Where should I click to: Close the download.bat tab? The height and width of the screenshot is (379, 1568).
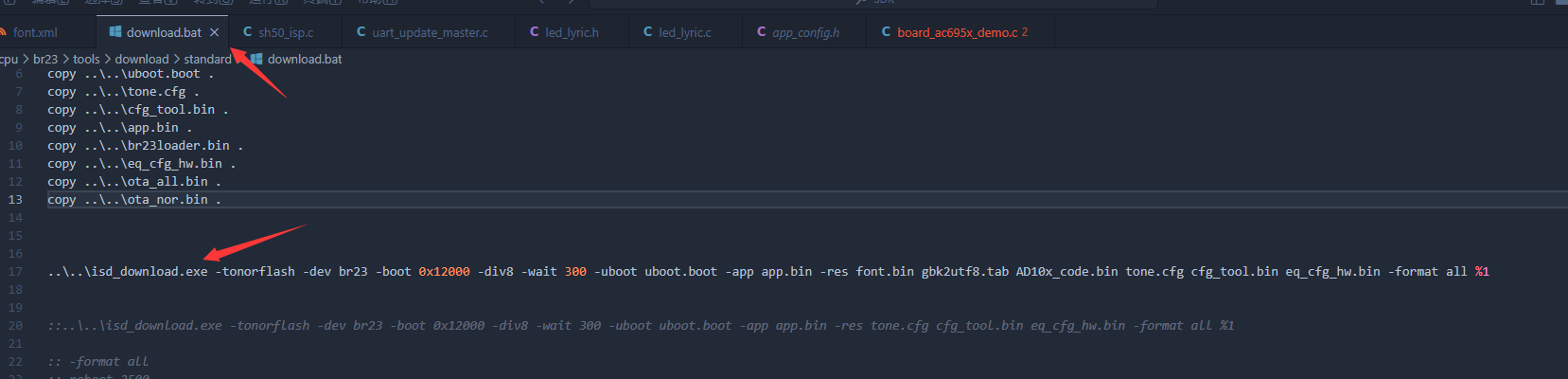pyautogui.click(x=215, y=32)
